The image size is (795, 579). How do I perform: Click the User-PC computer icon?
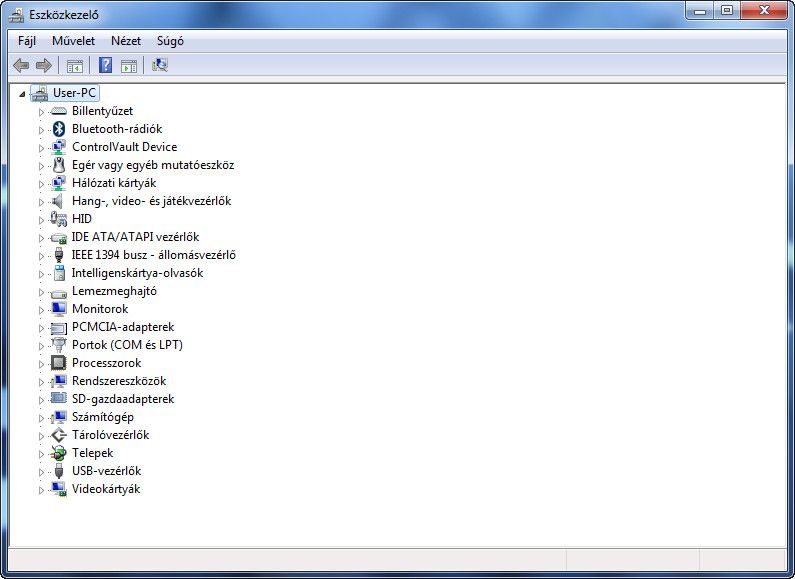pyautogui.click(x=40, y=93)
